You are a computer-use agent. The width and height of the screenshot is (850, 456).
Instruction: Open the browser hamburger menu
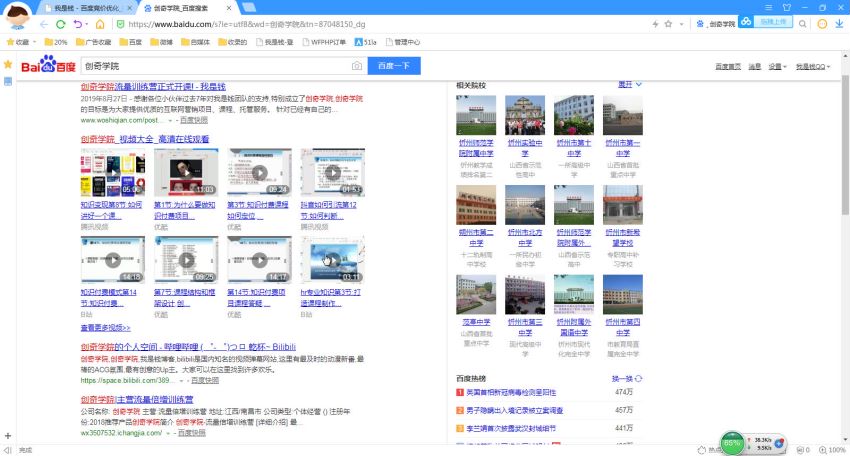point(769,8)
